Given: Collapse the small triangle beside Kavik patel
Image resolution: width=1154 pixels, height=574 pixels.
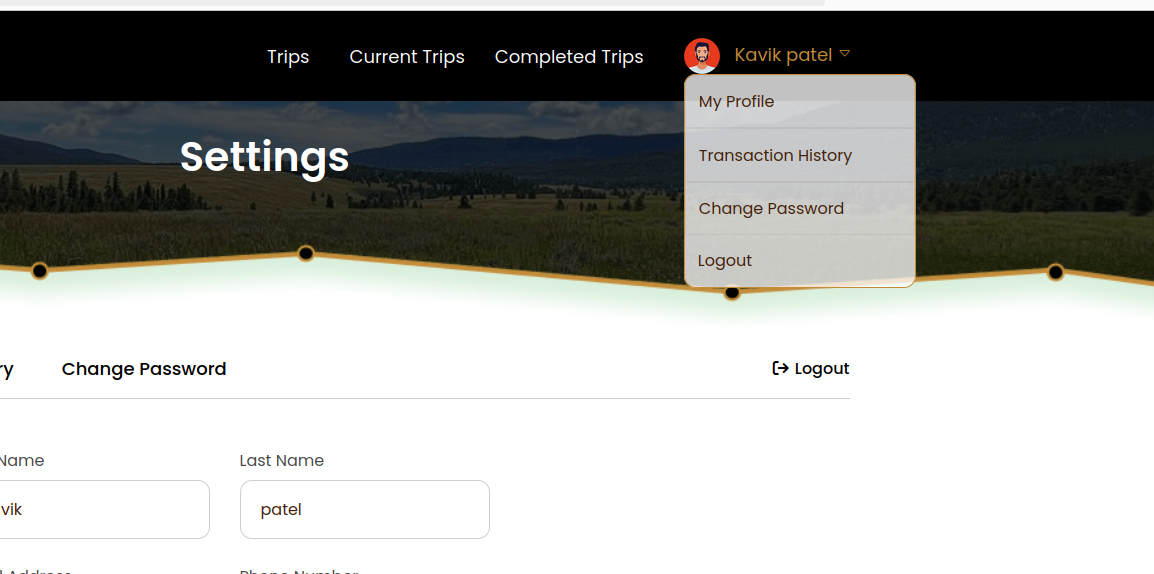Looking at the screenshot, I should coord(845,54).
